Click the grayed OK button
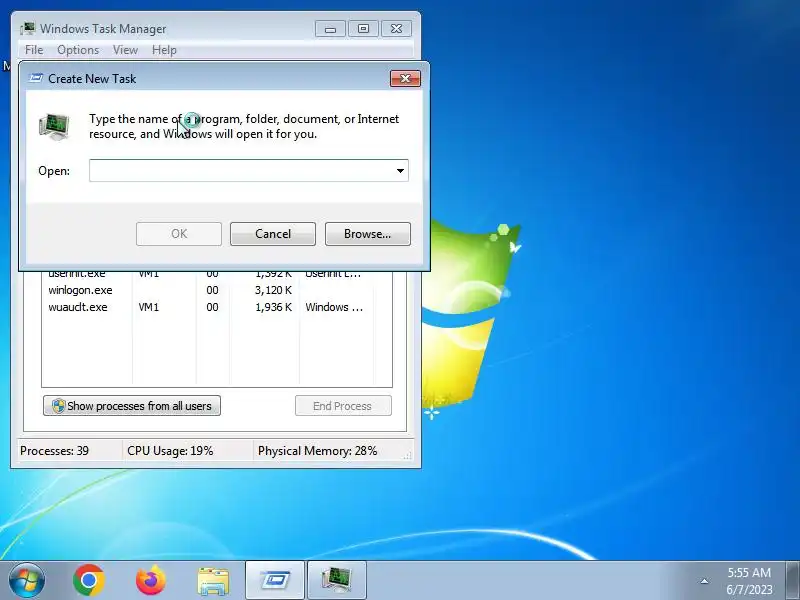800x600 pixels. point(179,234)
